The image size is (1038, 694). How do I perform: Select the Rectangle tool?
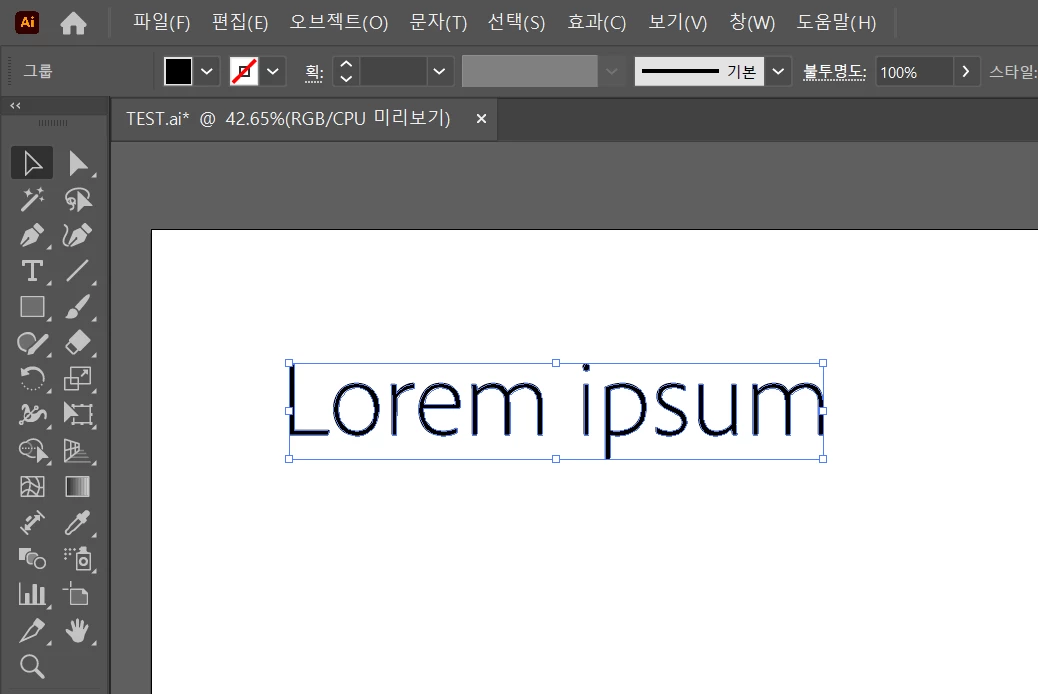(x=32, y=307)
